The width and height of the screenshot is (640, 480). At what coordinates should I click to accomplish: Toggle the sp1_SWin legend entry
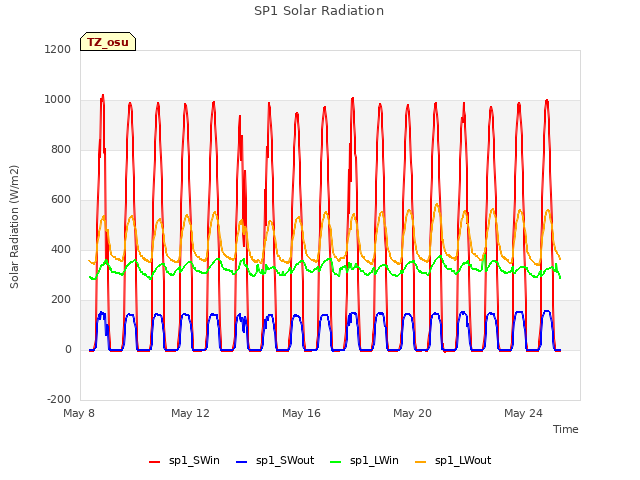point(184,461)
